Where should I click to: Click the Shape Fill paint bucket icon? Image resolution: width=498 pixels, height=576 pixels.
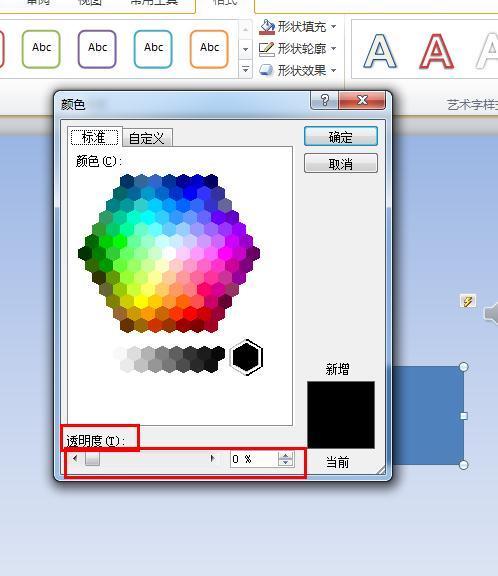click(267, 26)
